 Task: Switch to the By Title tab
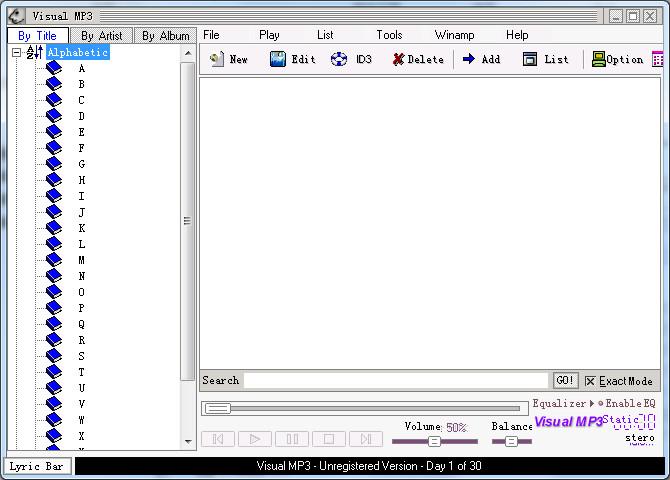coord(38,35)
